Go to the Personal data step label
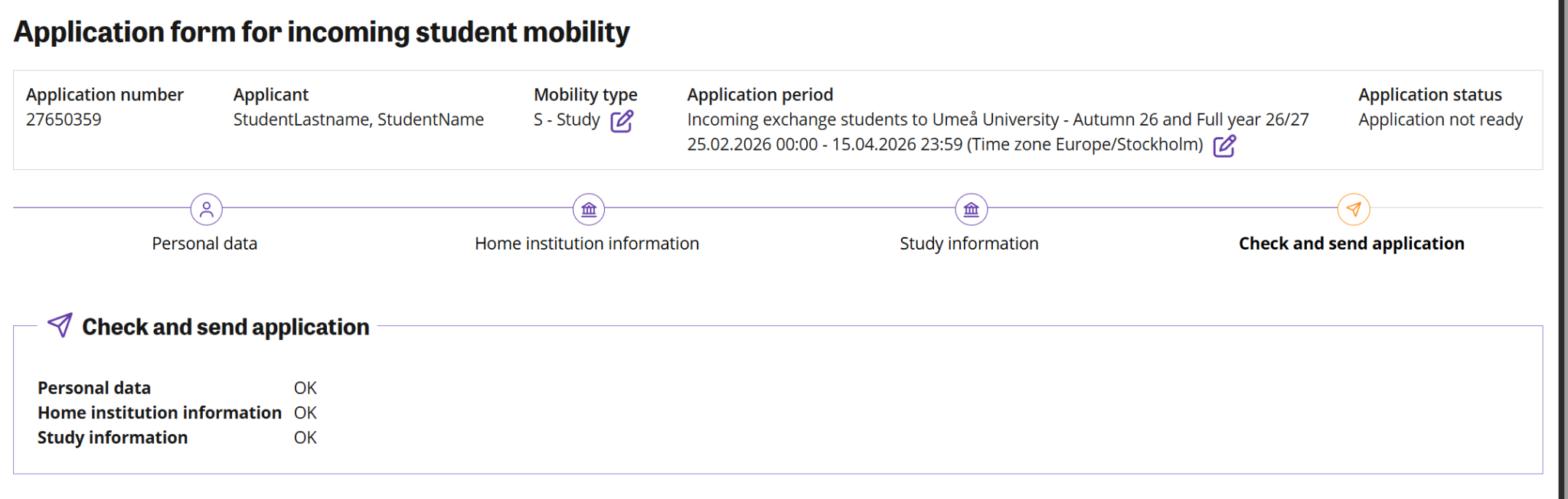 [x=204, y=243]
